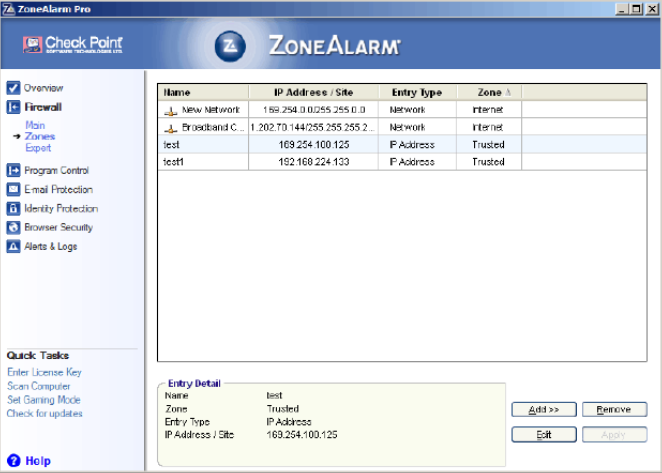
Task: Open the Overview menu label
Action: tap(43, 88)
